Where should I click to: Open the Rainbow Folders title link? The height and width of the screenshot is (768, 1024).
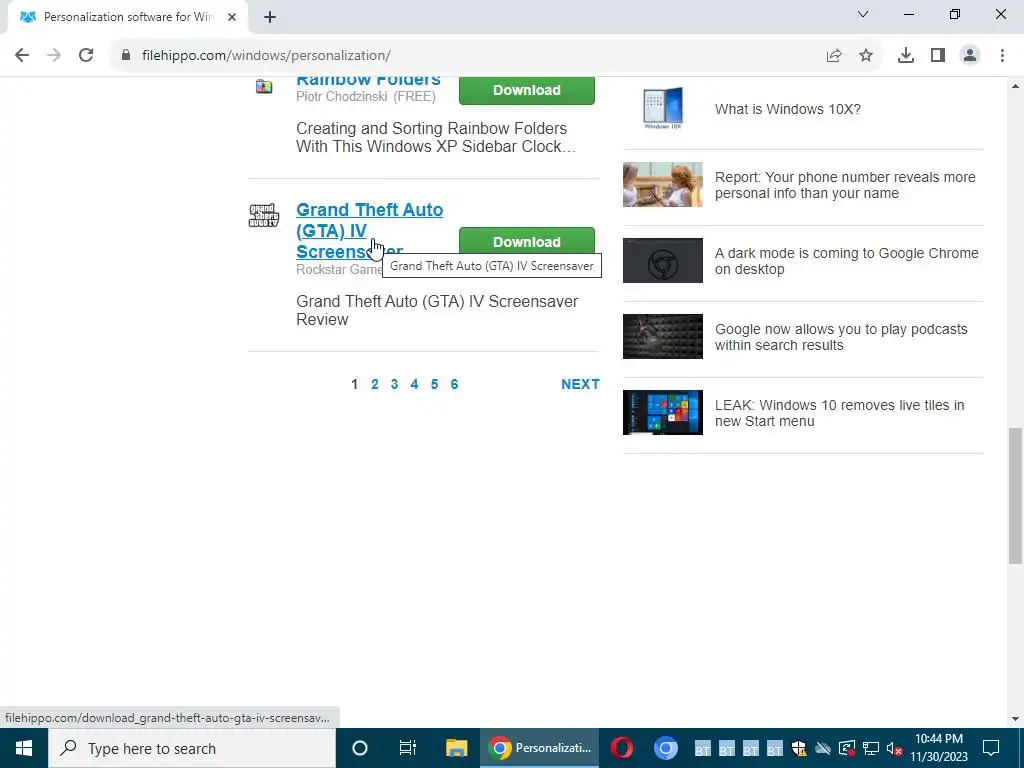(368, 80)
